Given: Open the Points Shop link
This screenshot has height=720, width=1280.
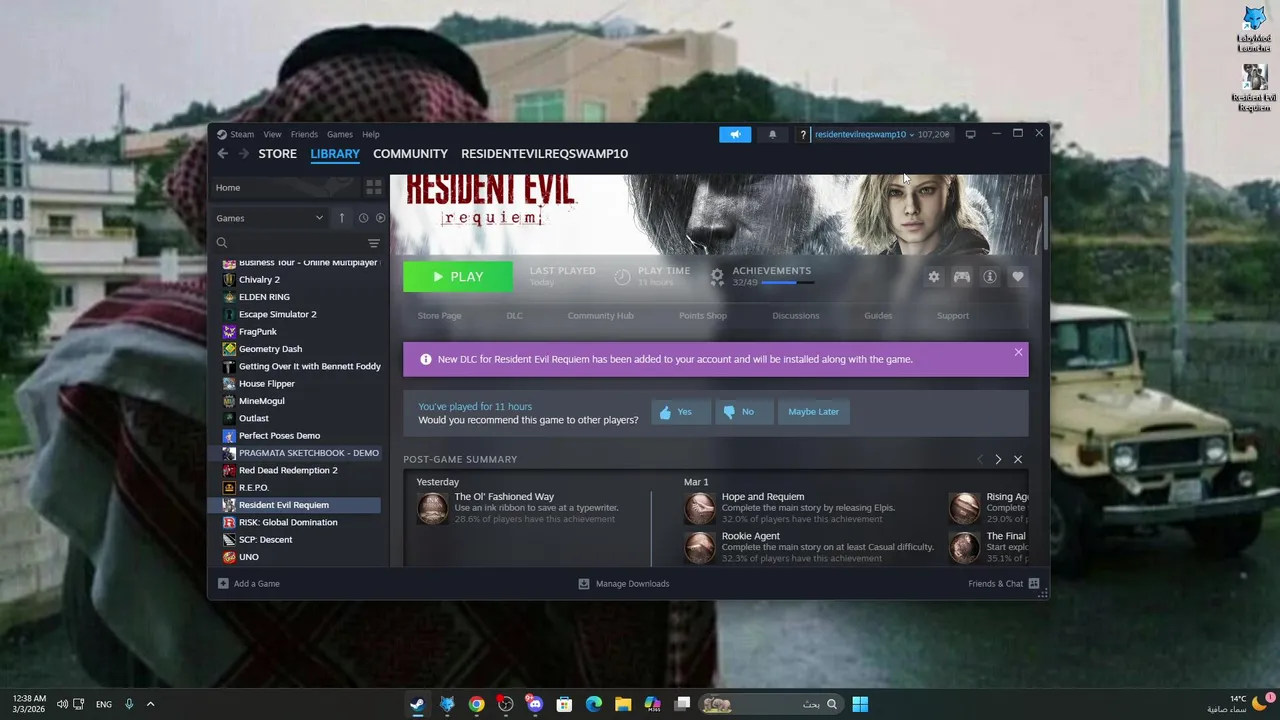Looking at the screenshot, I should coord(703,315).
